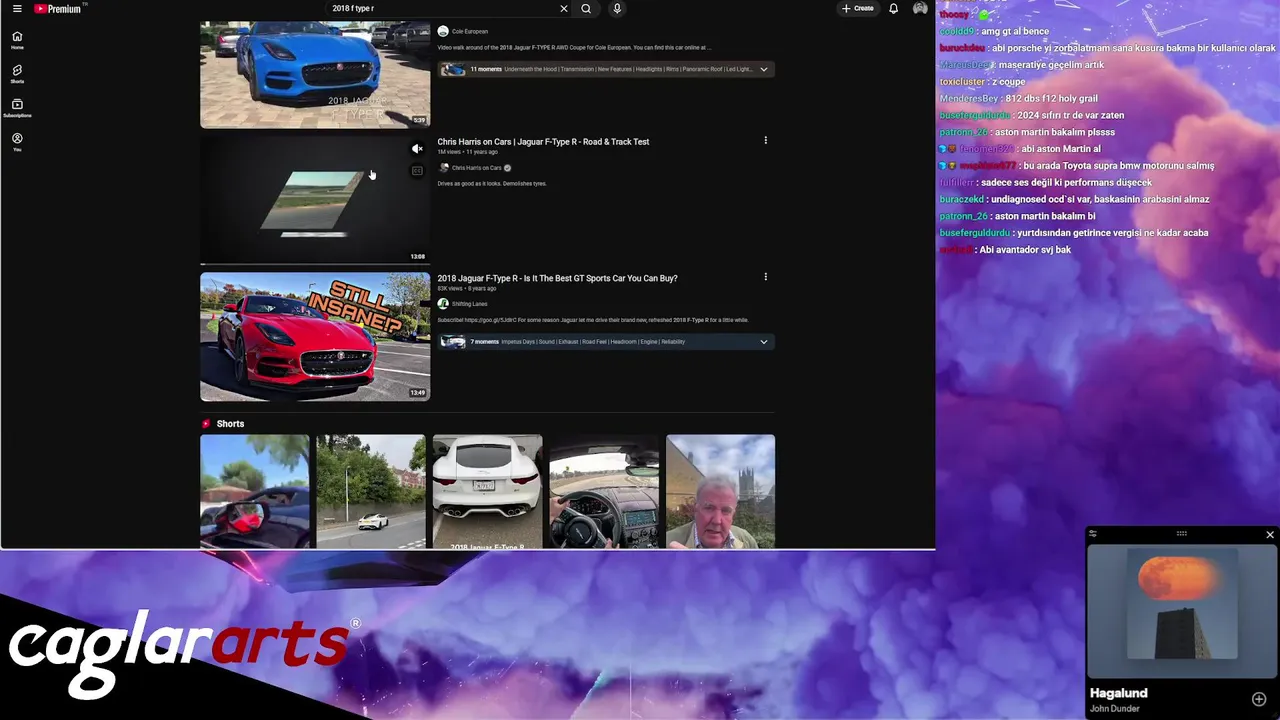Click the 'Drives as good as it looks' description
1280x720 pixels.
(x=492, y=184)
